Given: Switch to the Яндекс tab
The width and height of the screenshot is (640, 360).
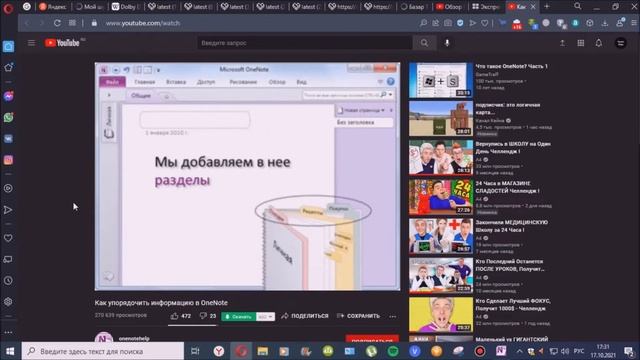Looking at the screenshot, I should coord(53,7).
